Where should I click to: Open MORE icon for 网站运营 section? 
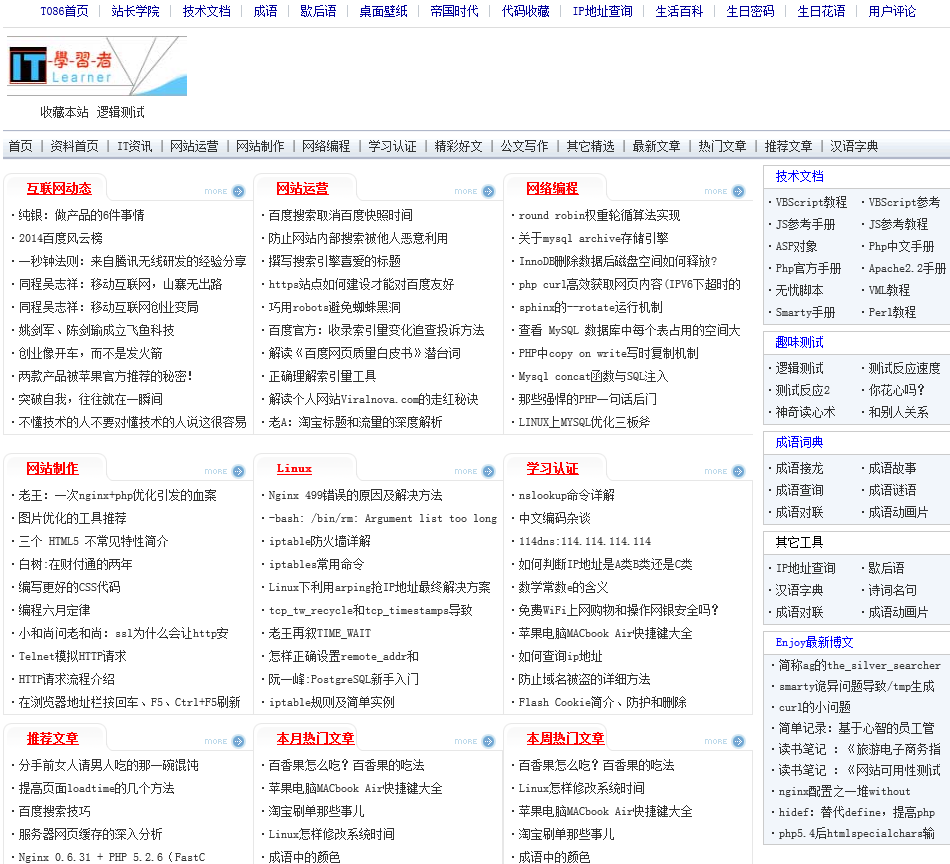[x=475, y=191]
